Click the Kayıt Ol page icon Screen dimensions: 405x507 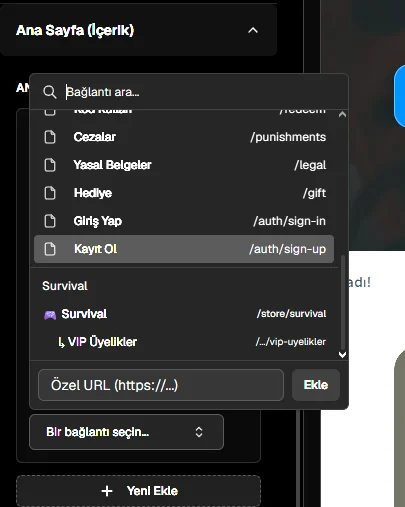tap(50, 249)
